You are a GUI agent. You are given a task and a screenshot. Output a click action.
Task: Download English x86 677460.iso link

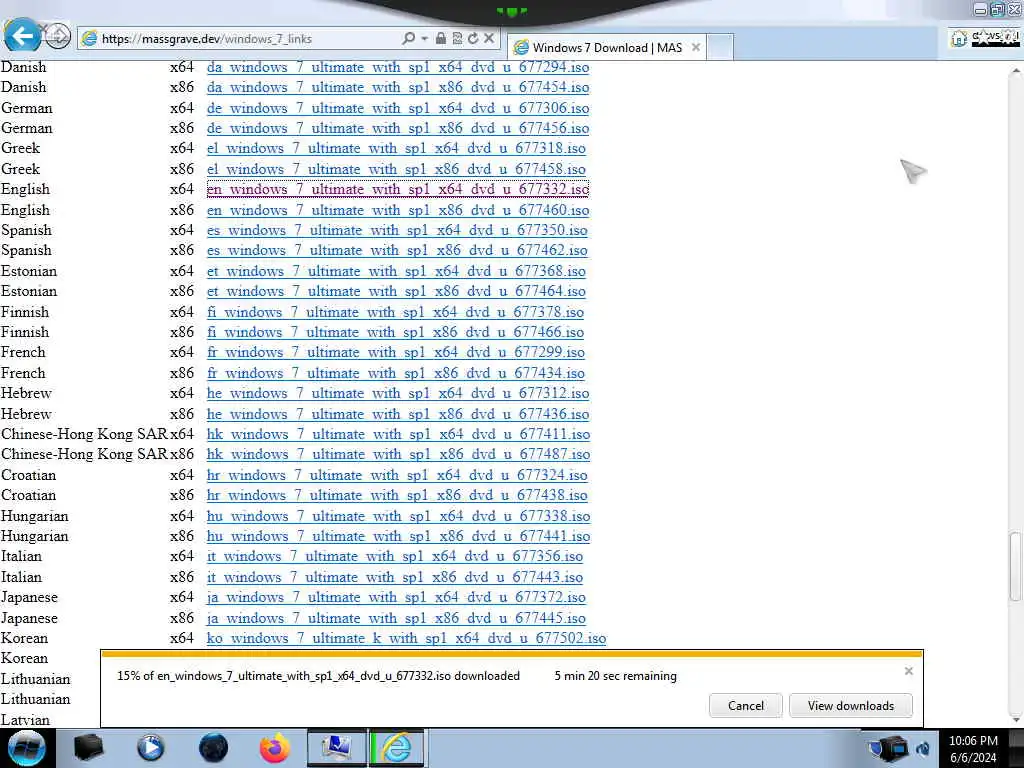coord(398,210)
